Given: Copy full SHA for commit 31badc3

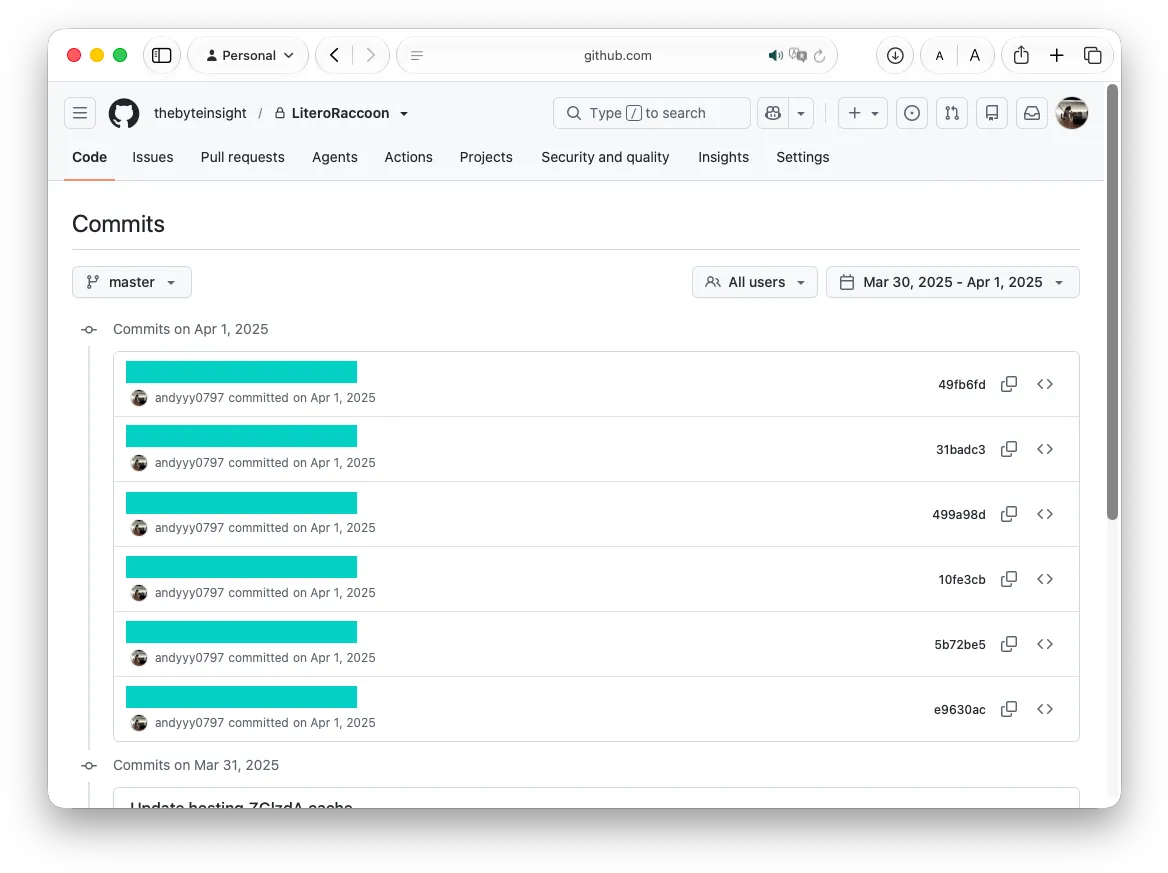Looking at the screenshot, I should [x=1009, y=449].
